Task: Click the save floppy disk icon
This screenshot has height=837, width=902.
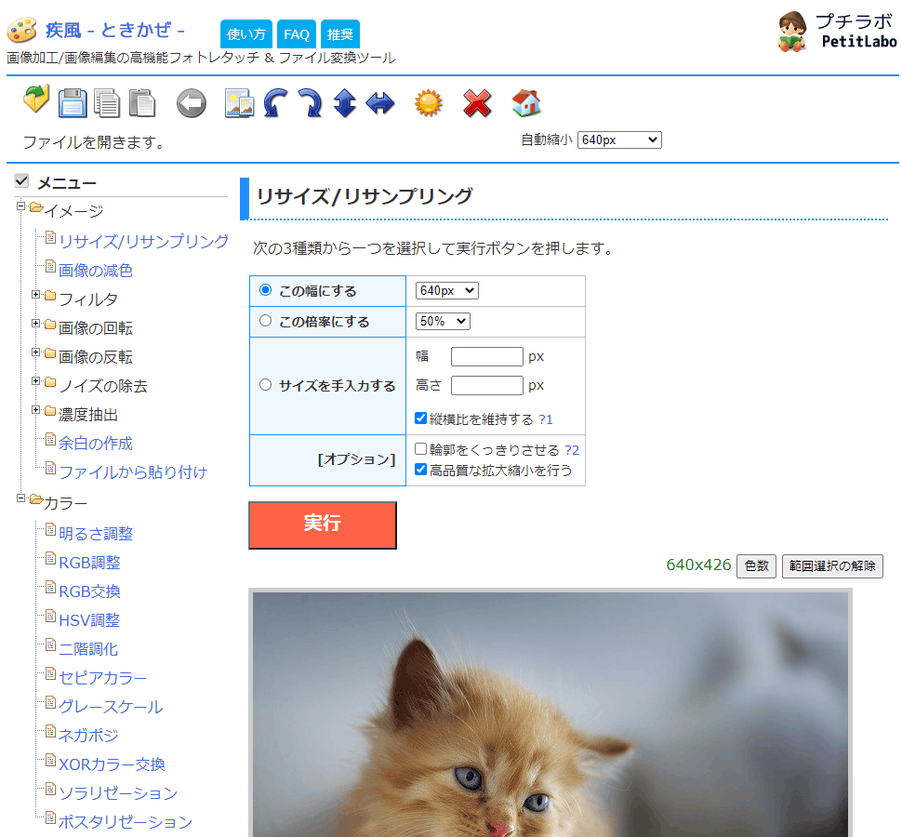Action: click(x=72, y=103)
